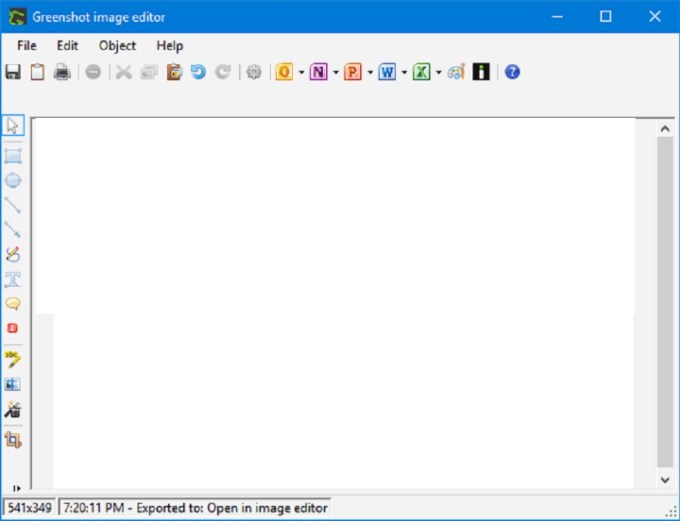Screen dimensions: 680x521
Task: Upload to Imgur icon
Action: [481, 72]
